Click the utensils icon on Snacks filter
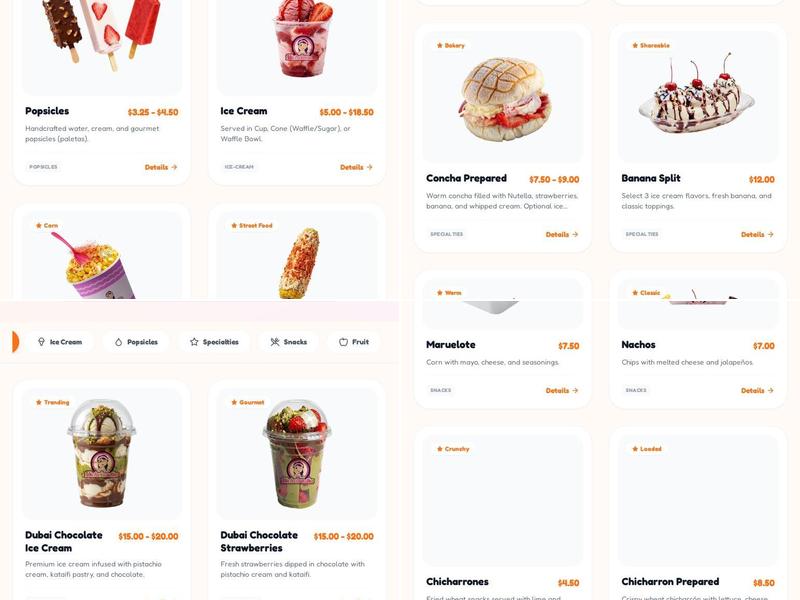This screenshot has width=800, height=600. tap(275, 342)
